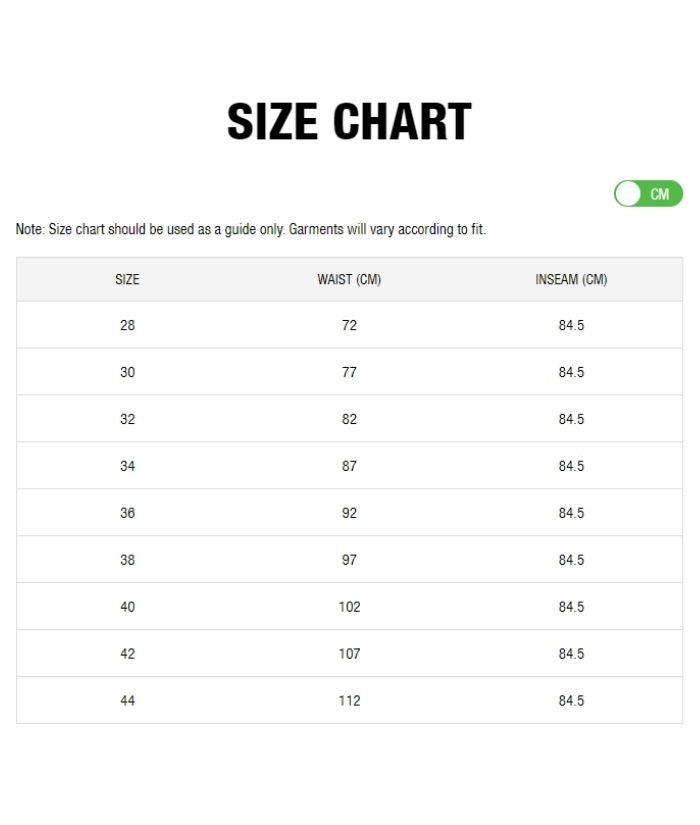Click the inseam value 84.5 for size 28
This screenshot has width=700, height=825.
pyautogui.click(x=570, y=325)
